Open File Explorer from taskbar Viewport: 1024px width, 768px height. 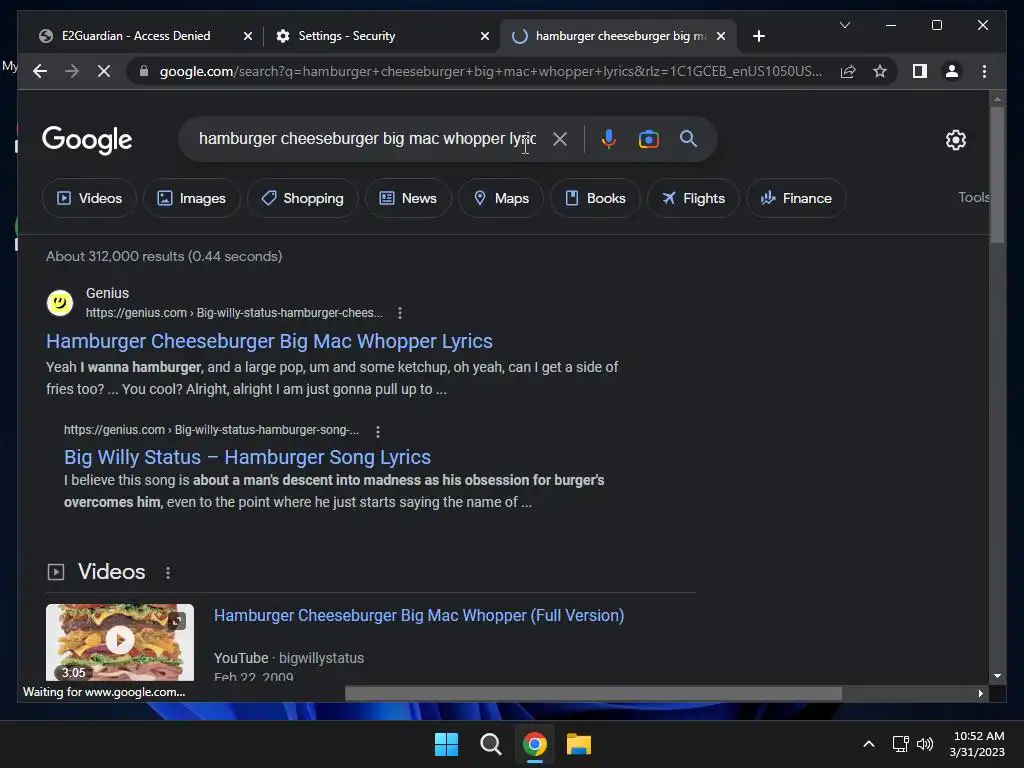coord(579,744)
